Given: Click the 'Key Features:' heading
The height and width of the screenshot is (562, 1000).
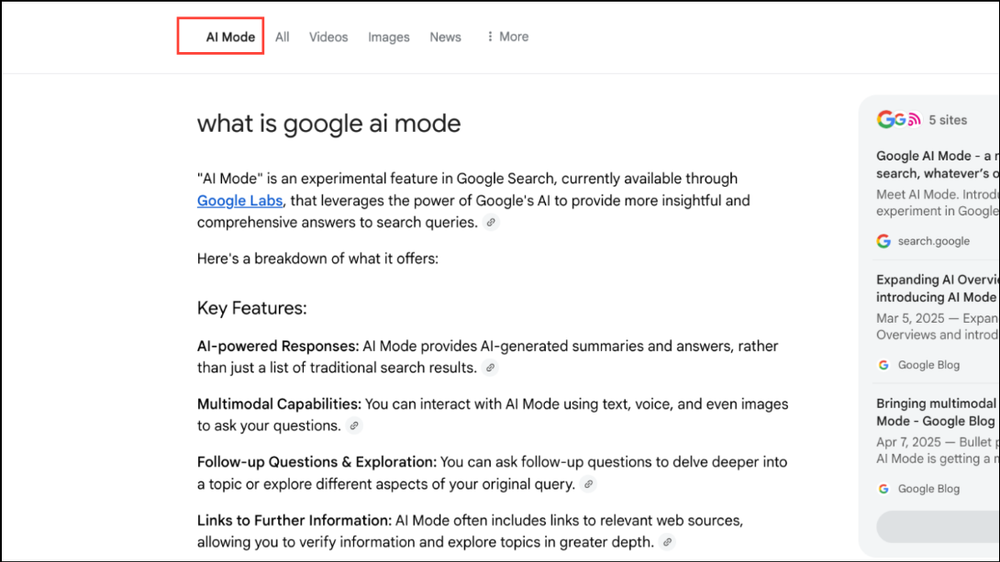Looking at the screenshot, I should click(252, 308).
